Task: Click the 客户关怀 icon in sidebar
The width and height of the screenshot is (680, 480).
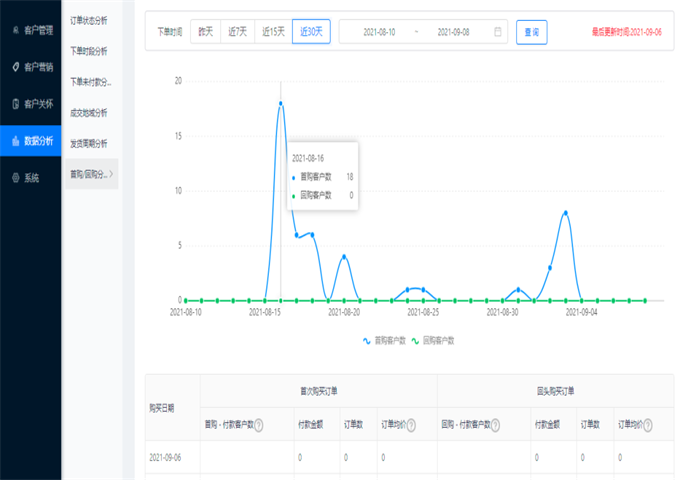Action: pos(15,104)
